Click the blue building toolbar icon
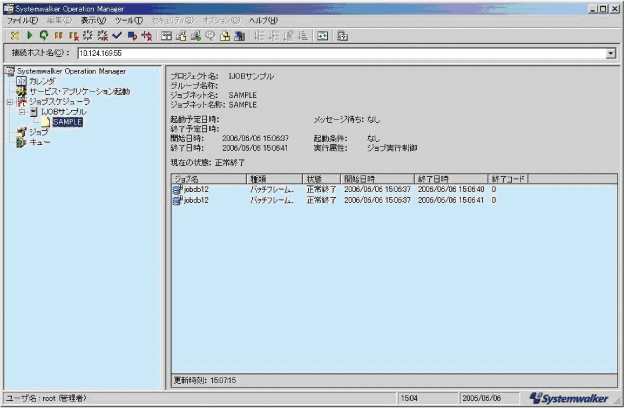The width and height of the screenshot is (624, 408). [x=240, y=36]
